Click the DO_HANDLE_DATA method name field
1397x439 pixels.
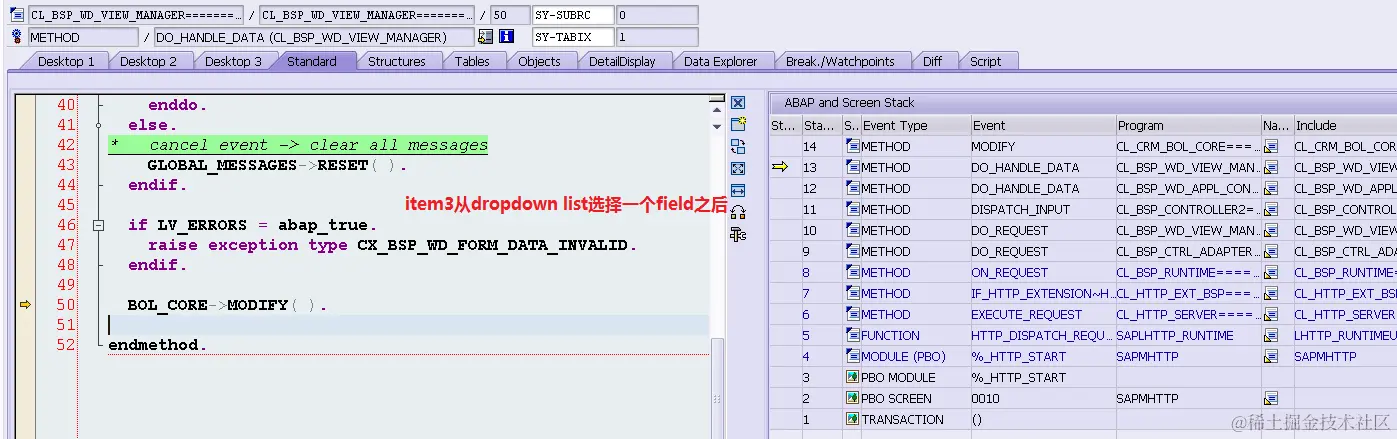tap(314, 37)
